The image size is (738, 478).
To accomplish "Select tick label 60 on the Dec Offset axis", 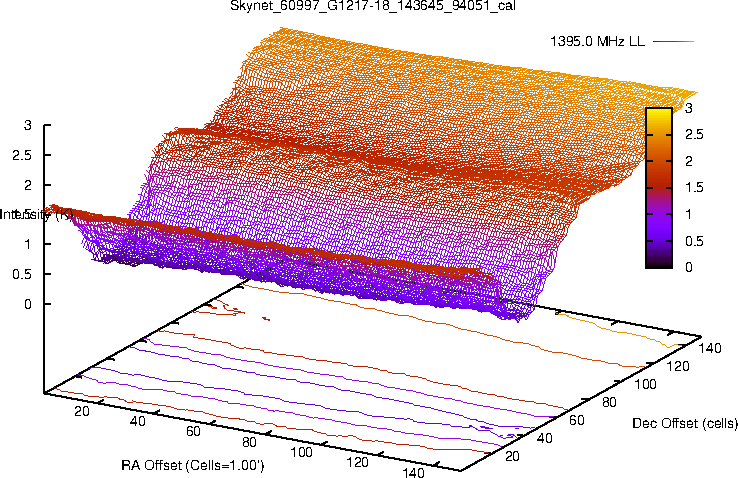I will click(577, 420).
